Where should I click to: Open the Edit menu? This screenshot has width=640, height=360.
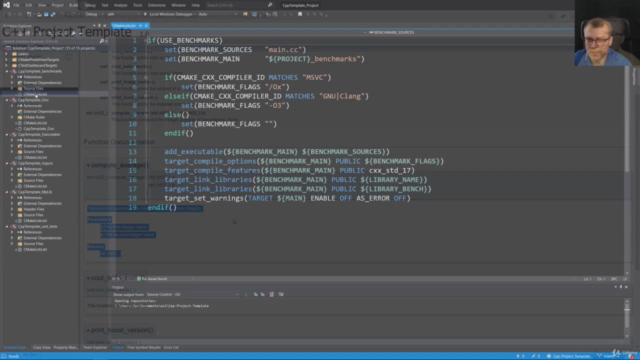(x=29, y=5)
